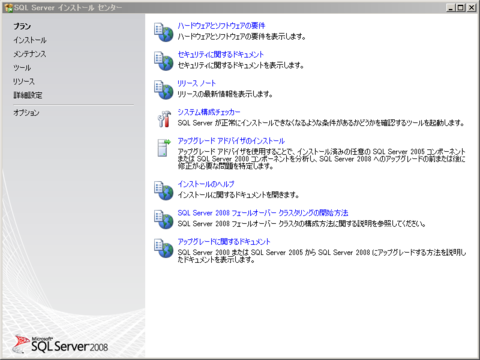Open セキュリティに関するドキュメント link

tap(220, 54)
